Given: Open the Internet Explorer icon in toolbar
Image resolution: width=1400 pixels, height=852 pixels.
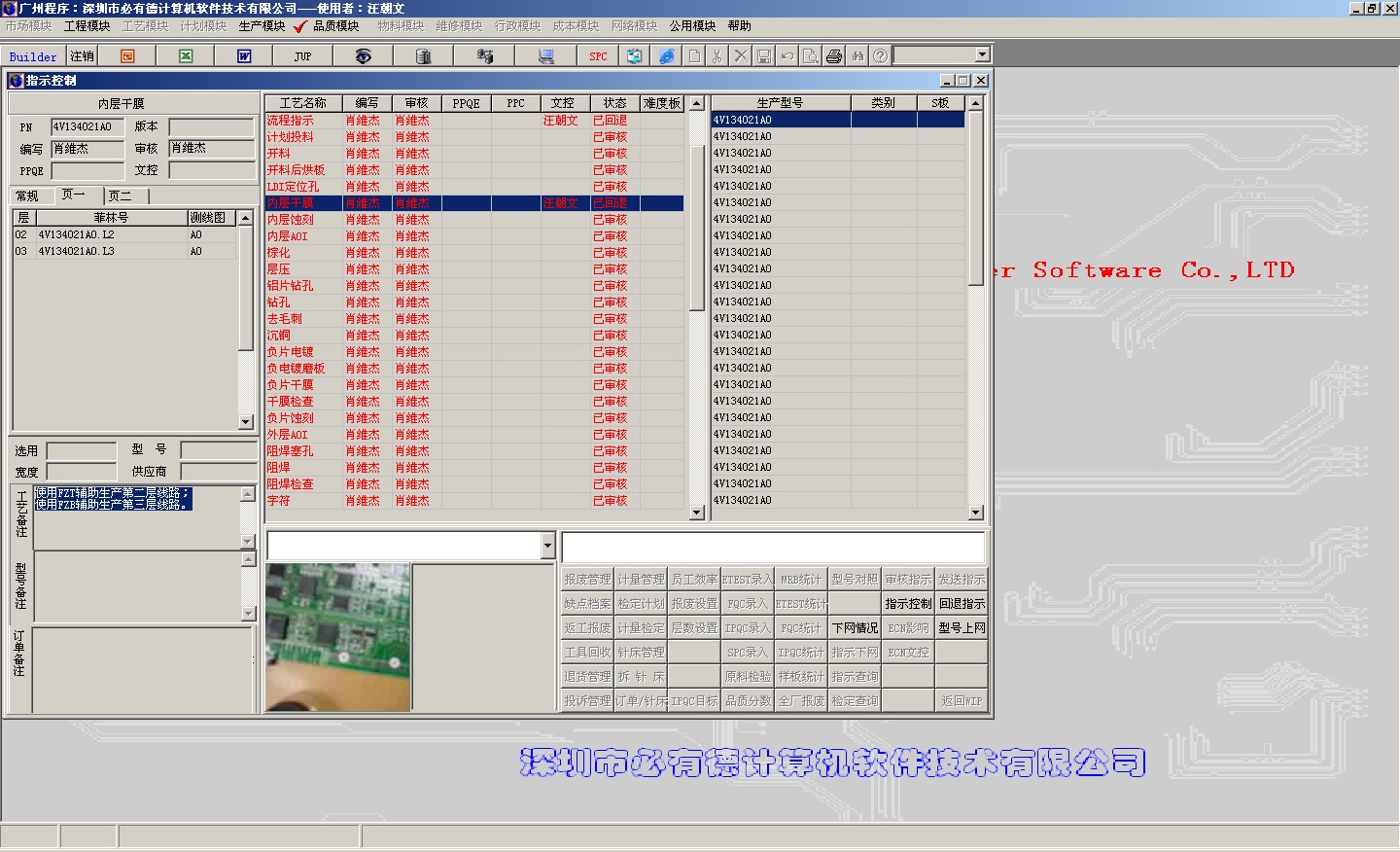Looking at the screenshot, I should pos(667,56).
